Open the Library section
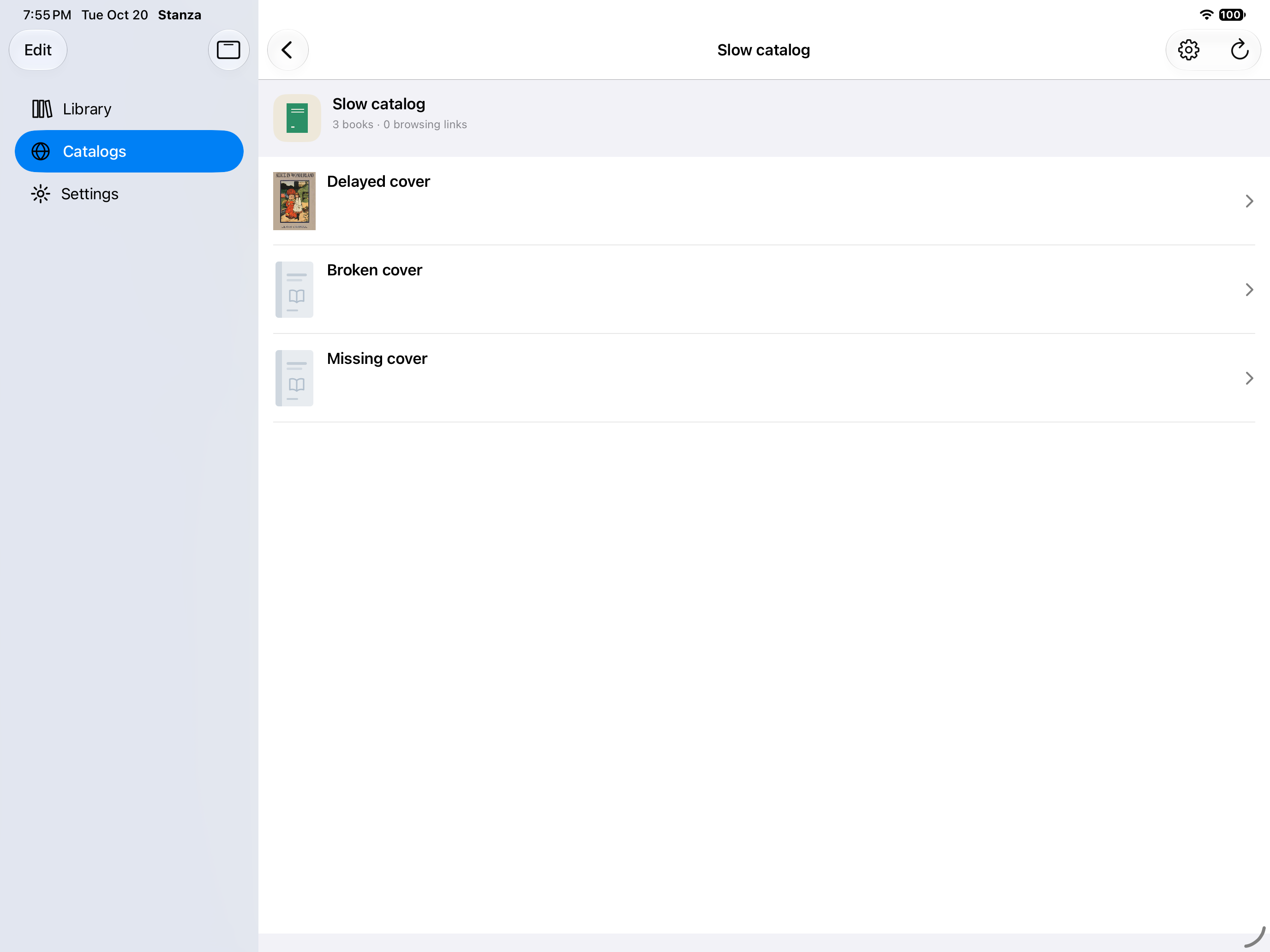Screen dimensions: 1270x952 (x=129, y=109)
